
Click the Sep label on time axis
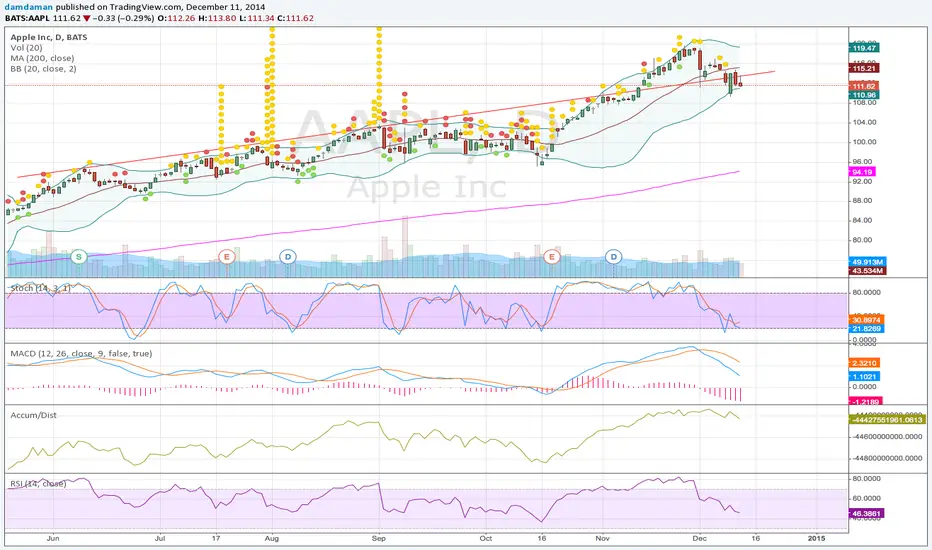click(379, 538)
